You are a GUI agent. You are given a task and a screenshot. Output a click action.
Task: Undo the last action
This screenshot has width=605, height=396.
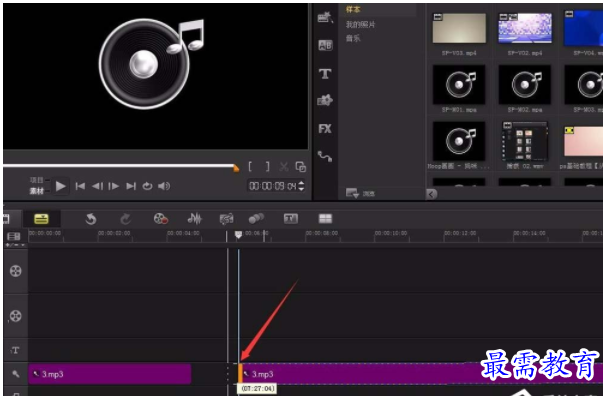pyautogui.click(x=91, y=219)
